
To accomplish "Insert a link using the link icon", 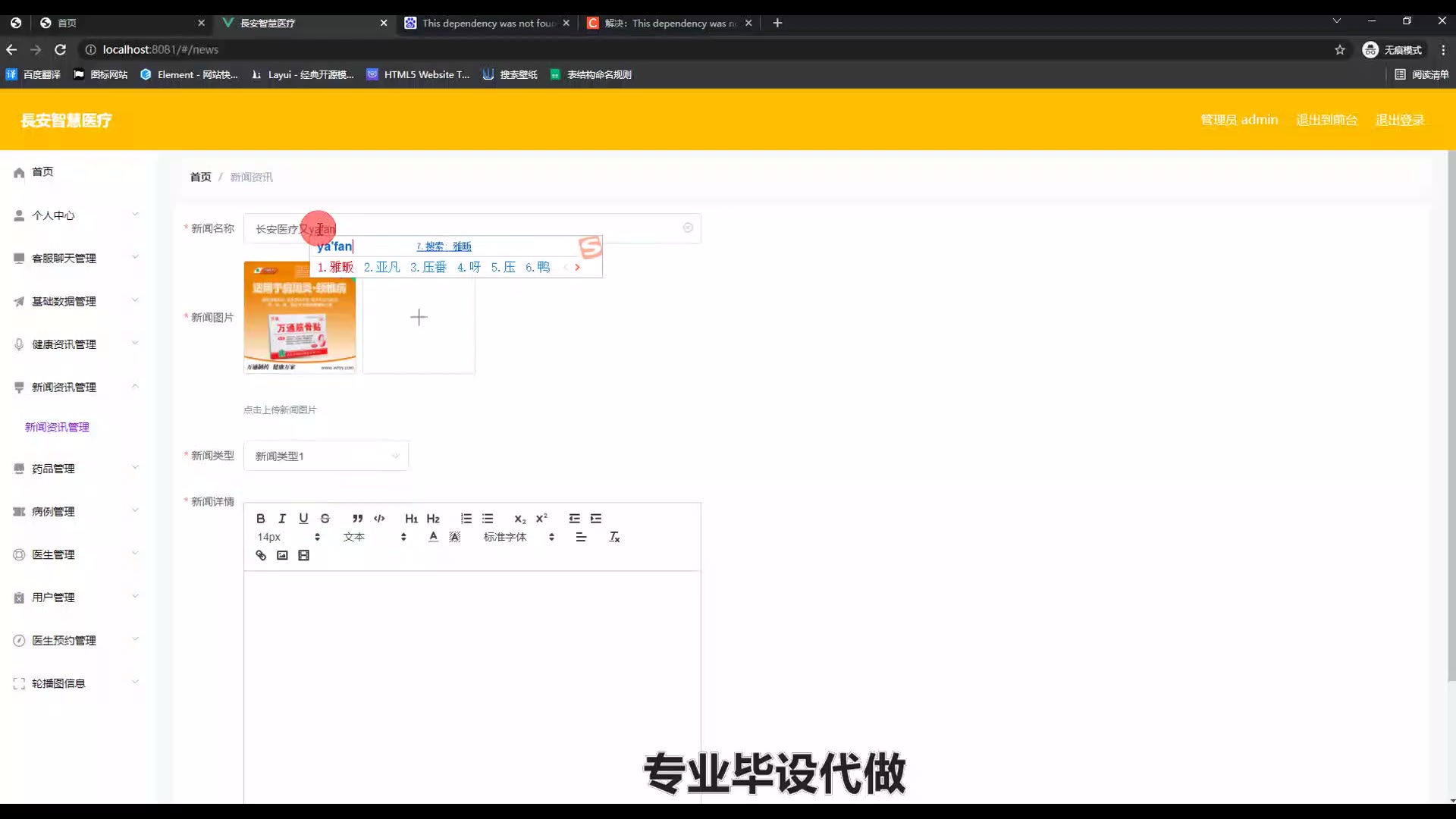I will click(261, 556).
